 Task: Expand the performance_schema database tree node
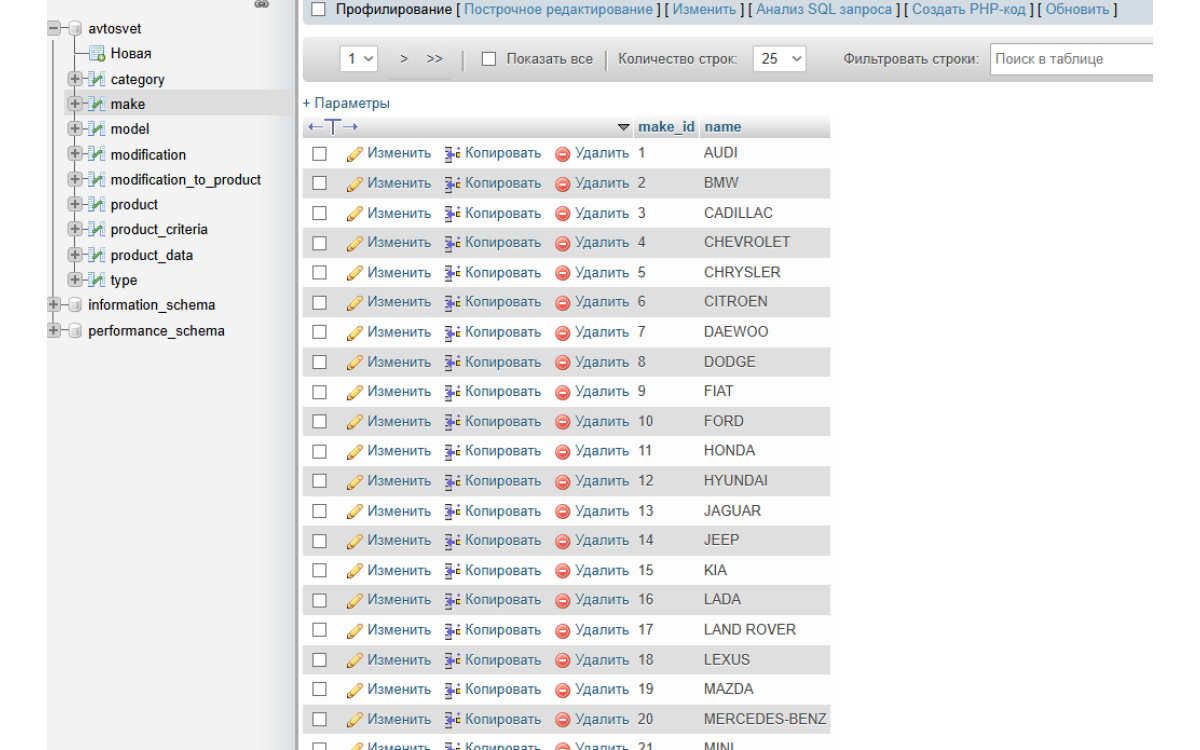(54, 331)
